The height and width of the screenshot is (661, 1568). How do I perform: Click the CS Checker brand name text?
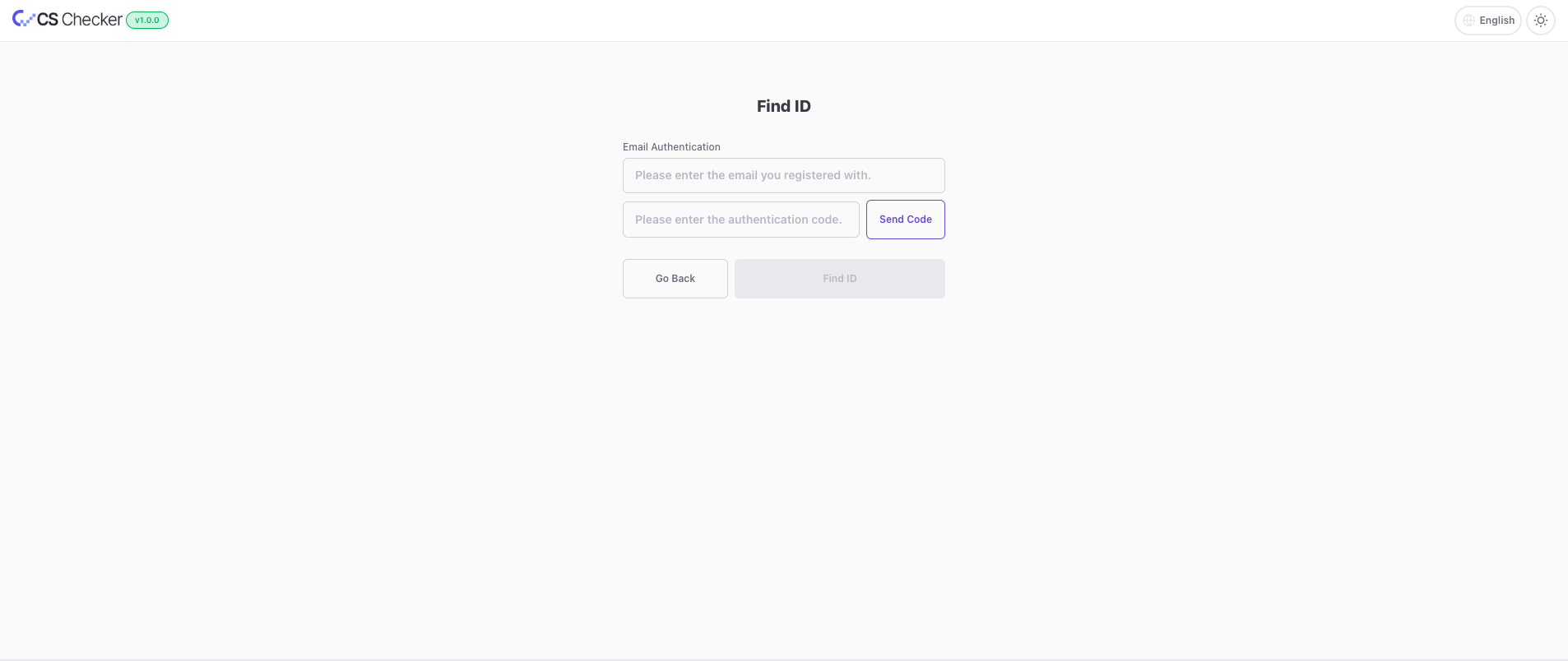[x=80, y=20]
